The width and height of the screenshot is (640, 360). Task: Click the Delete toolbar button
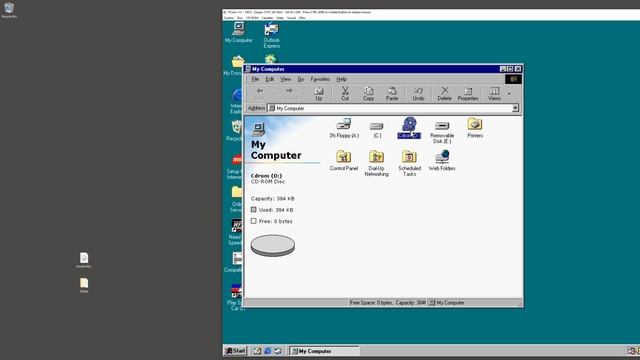[x=444, y=93]
